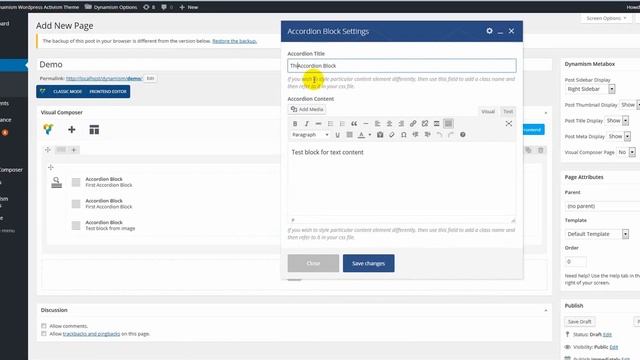This screenshot has width=640, height=360.
Task: Open the text color dropdown arrow
Action: [x=370, y=135]
